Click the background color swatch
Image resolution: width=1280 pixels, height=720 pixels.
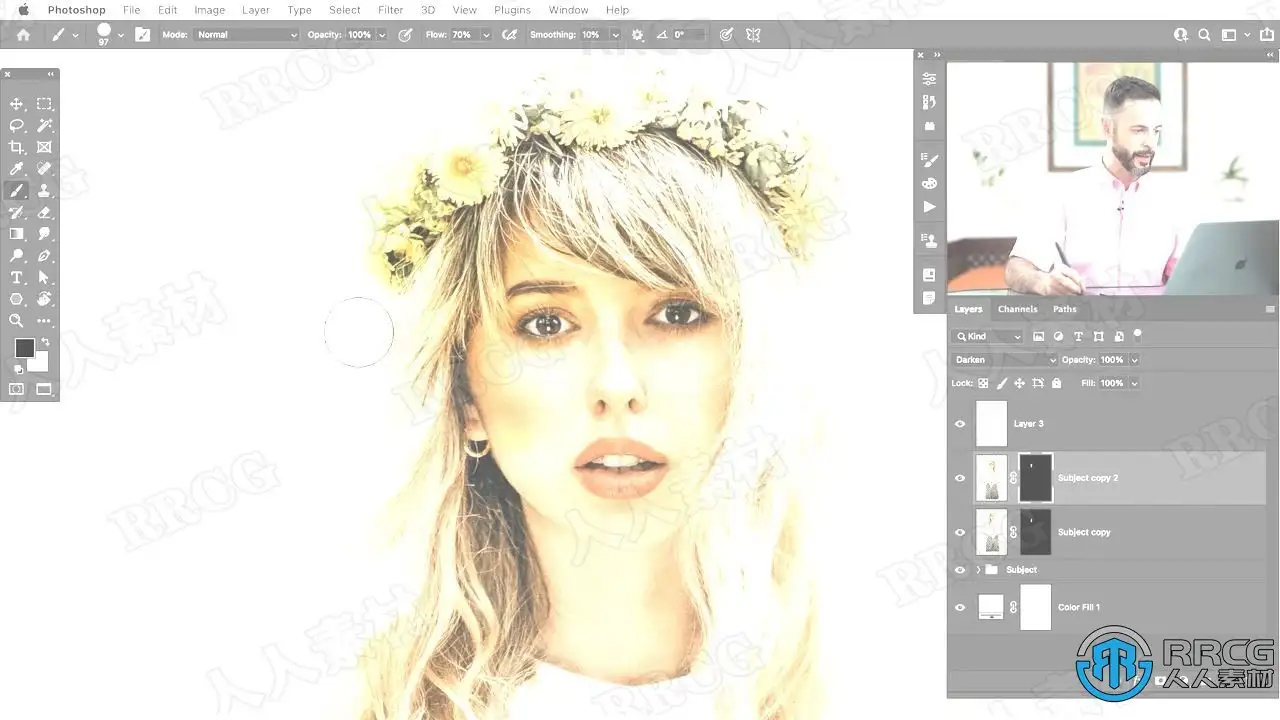coord(40,362)
